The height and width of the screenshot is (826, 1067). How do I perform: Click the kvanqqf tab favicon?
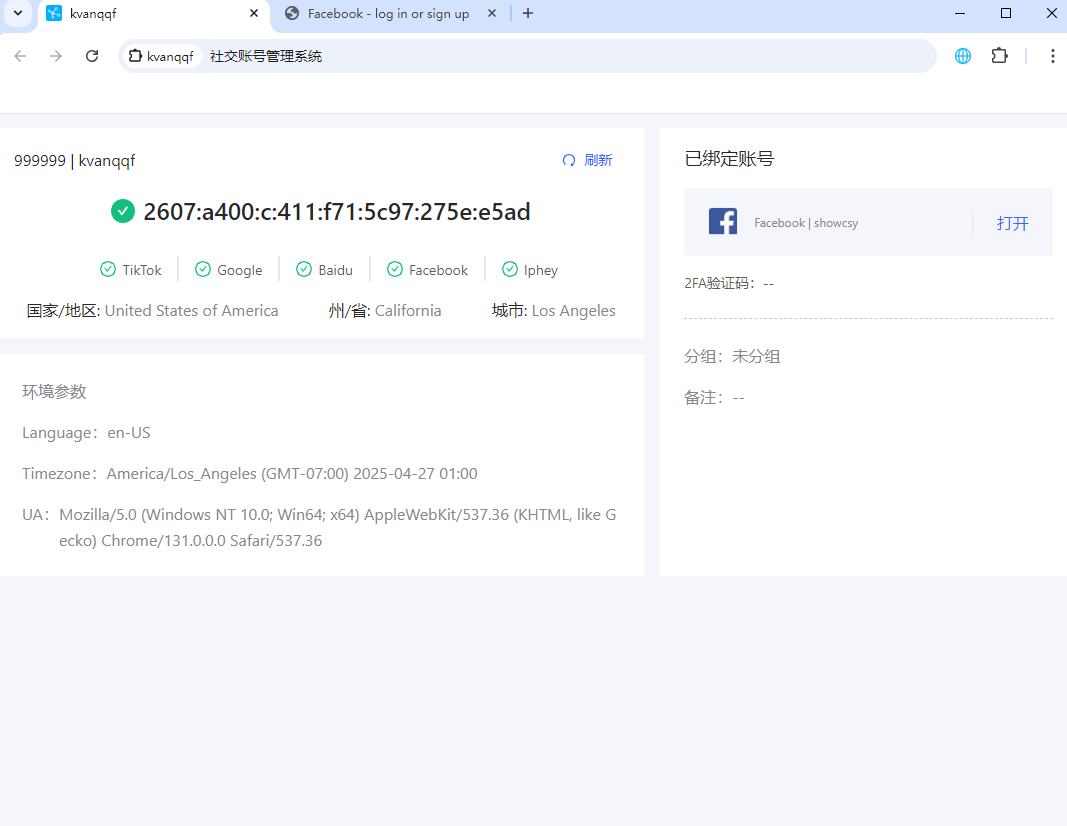pos(54,14)
